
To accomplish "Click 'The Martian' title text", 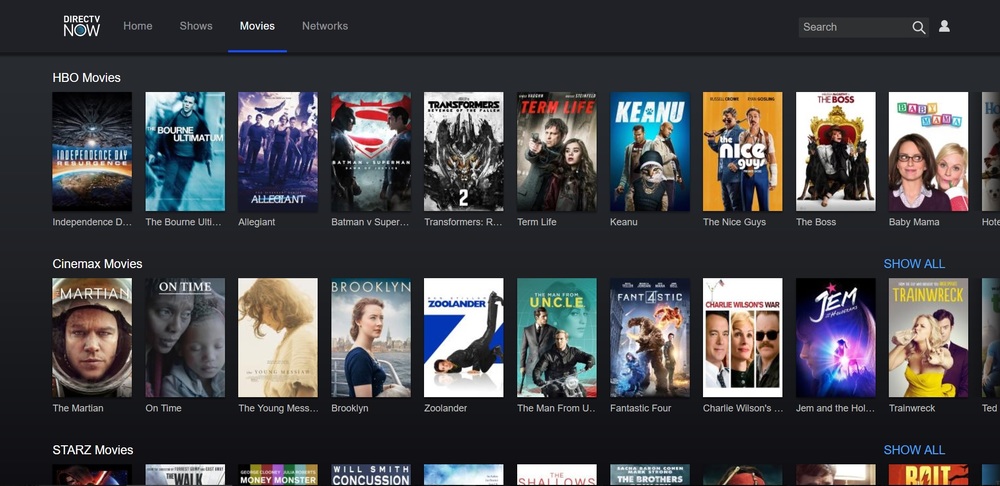I will [78, 408].
